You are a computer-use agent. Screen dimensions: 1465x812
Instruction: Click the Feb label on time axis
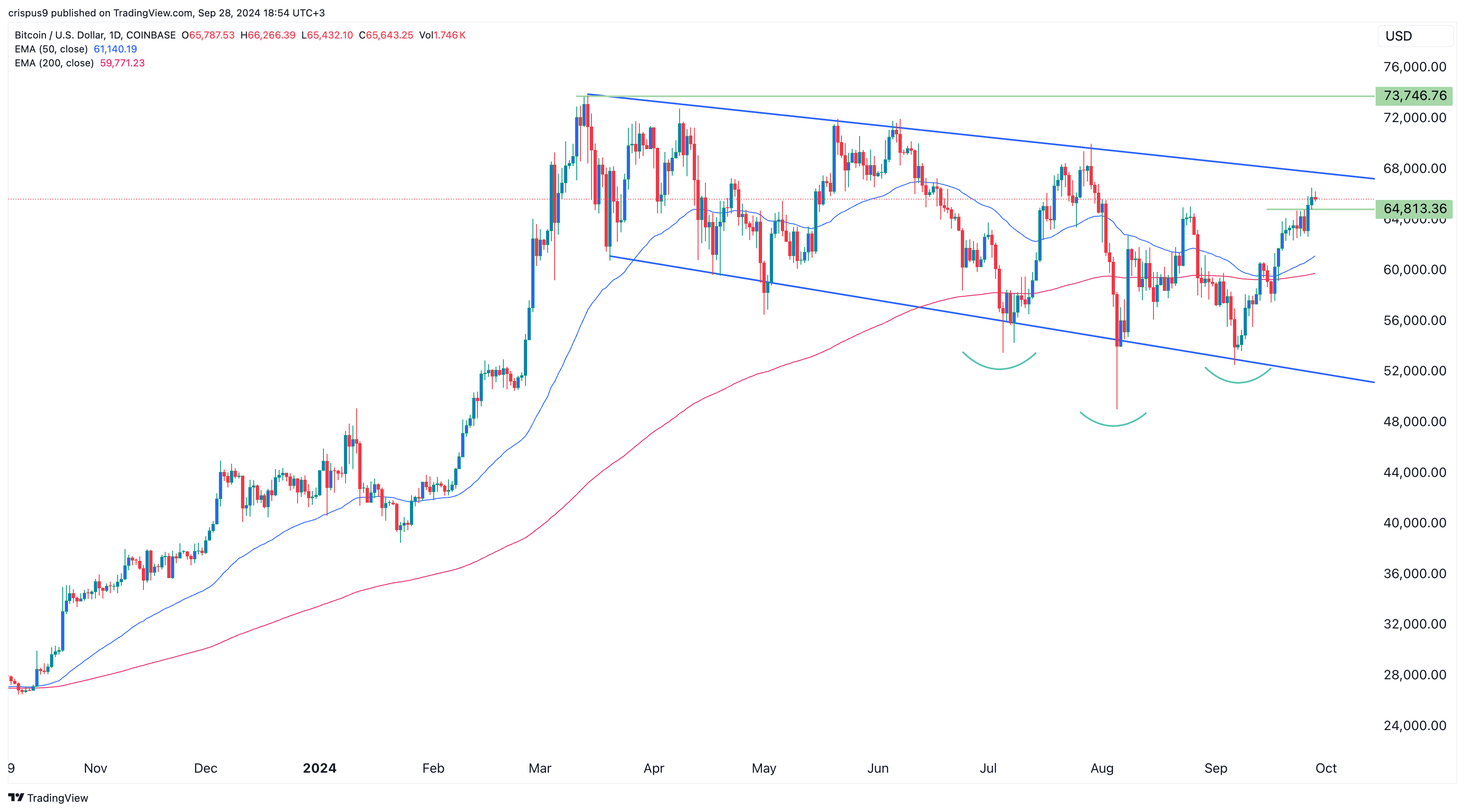(433, 768)
